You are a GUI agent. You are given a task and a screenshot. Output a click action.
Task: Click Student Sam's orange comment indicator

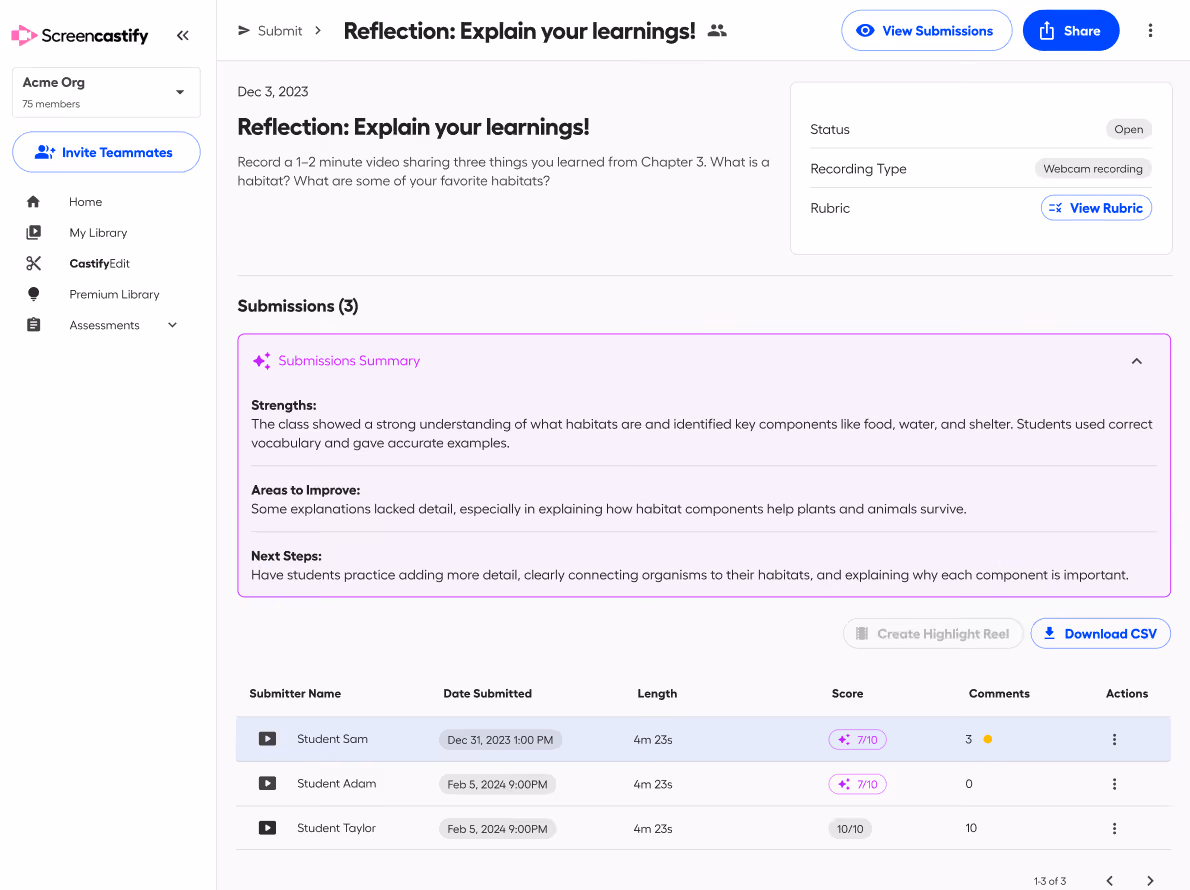987,739
